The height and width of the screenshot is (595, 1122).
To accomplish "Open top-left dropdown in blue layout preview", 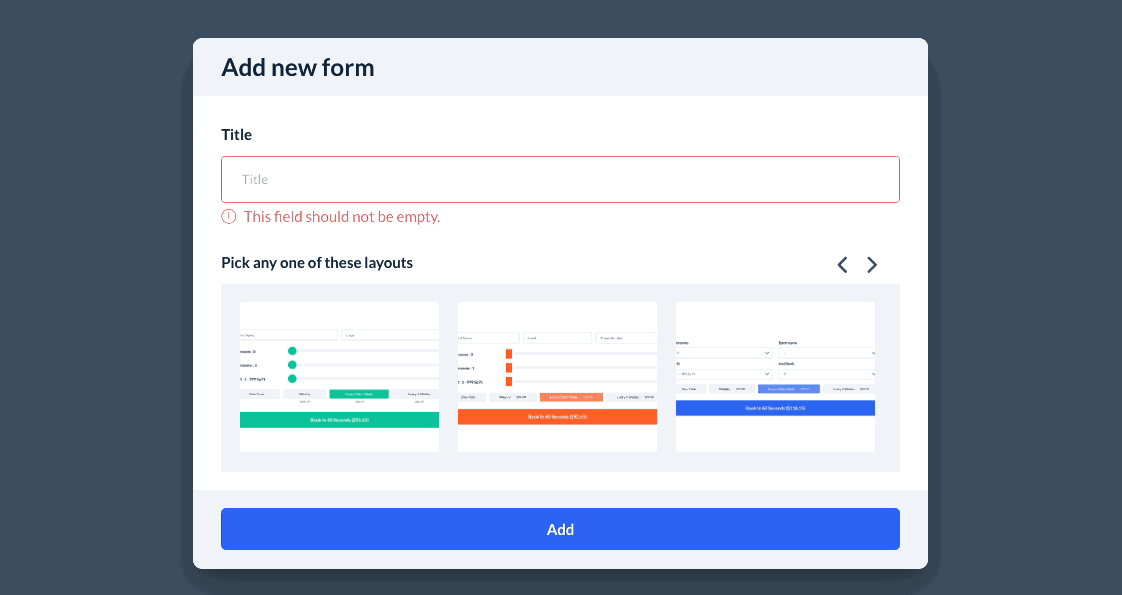I will click(724, 353).
